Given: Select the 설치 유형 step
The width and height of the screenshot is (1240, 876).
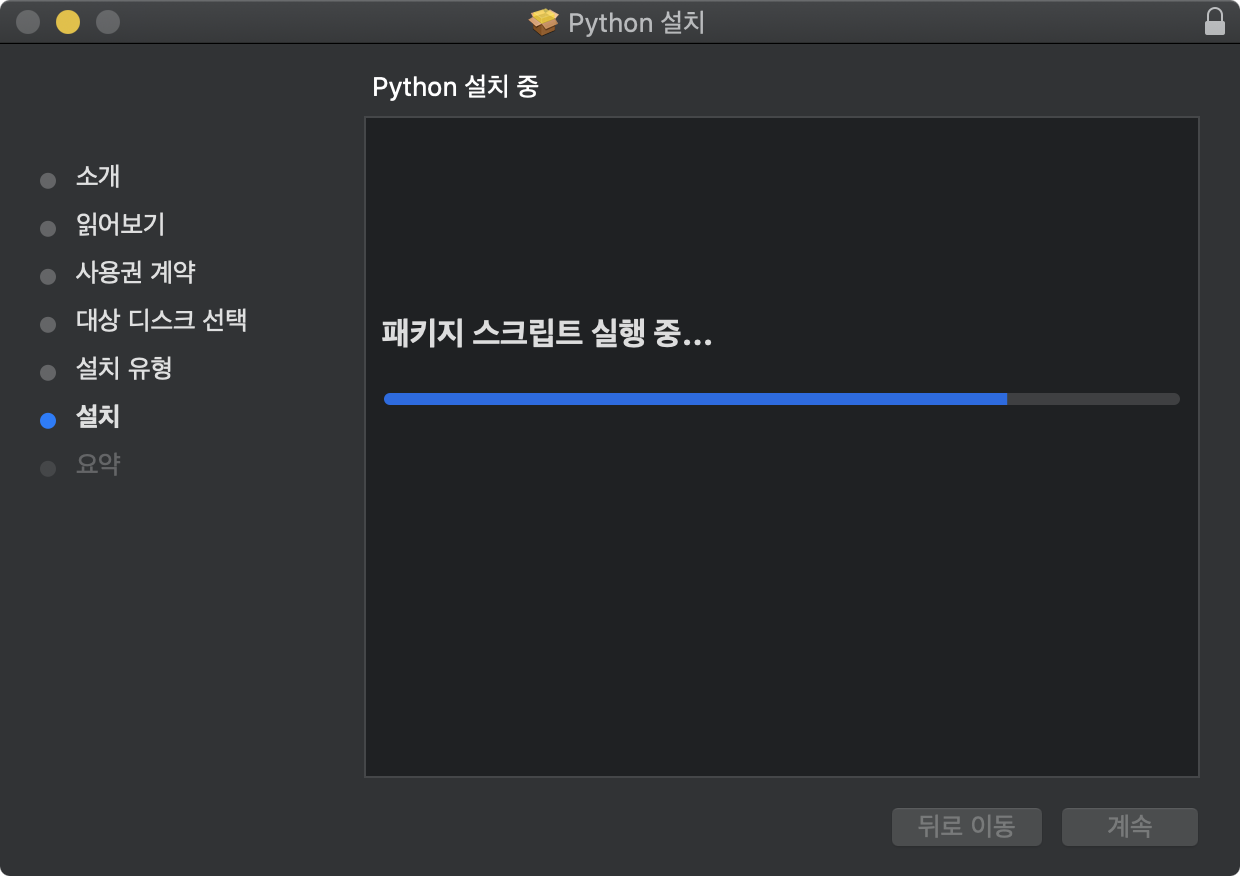Looking at the screenshot, I should coord(124,369).
